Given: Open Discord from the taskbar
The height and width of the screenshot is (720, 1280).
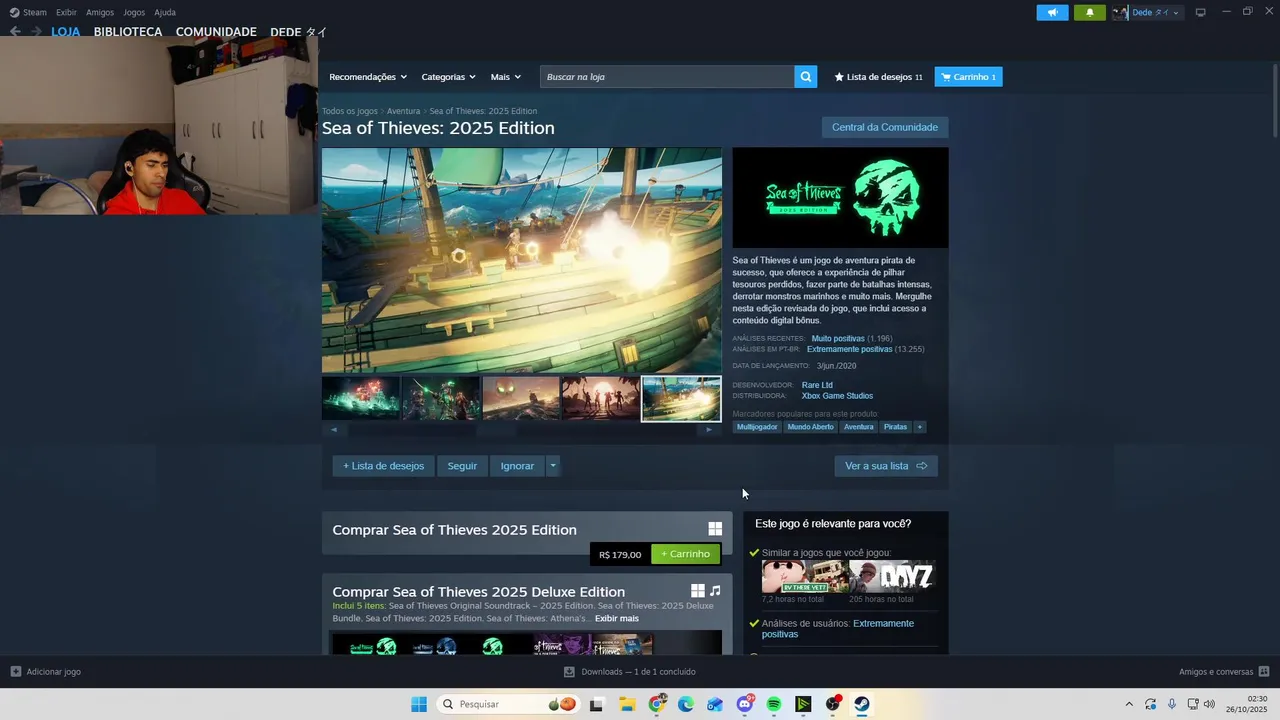Looking at the screenshot, I should coord(745,704).
